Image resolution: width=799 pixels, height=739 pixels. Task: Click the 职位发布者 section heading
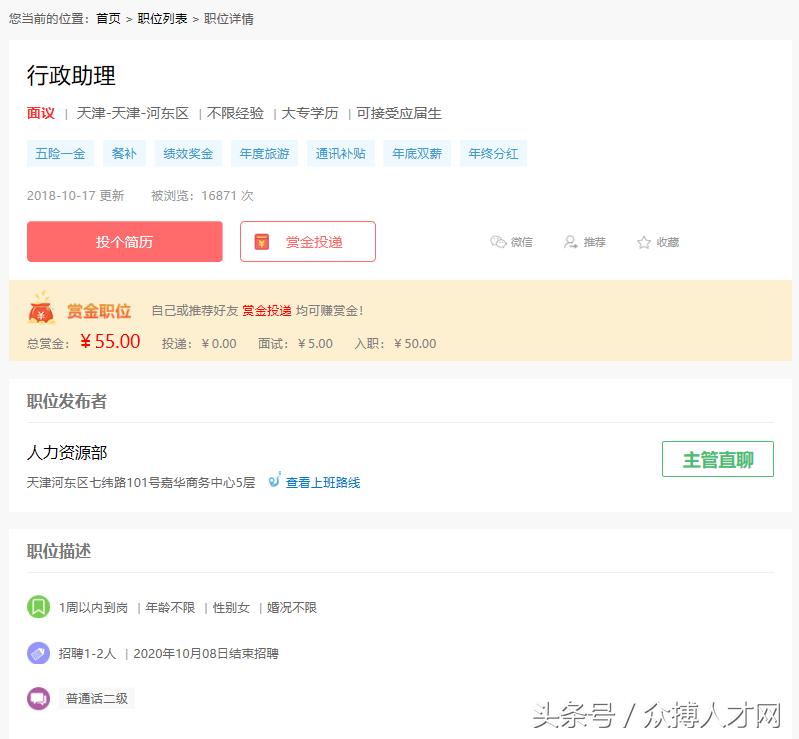pyautogui.click(x=67, y=401)
